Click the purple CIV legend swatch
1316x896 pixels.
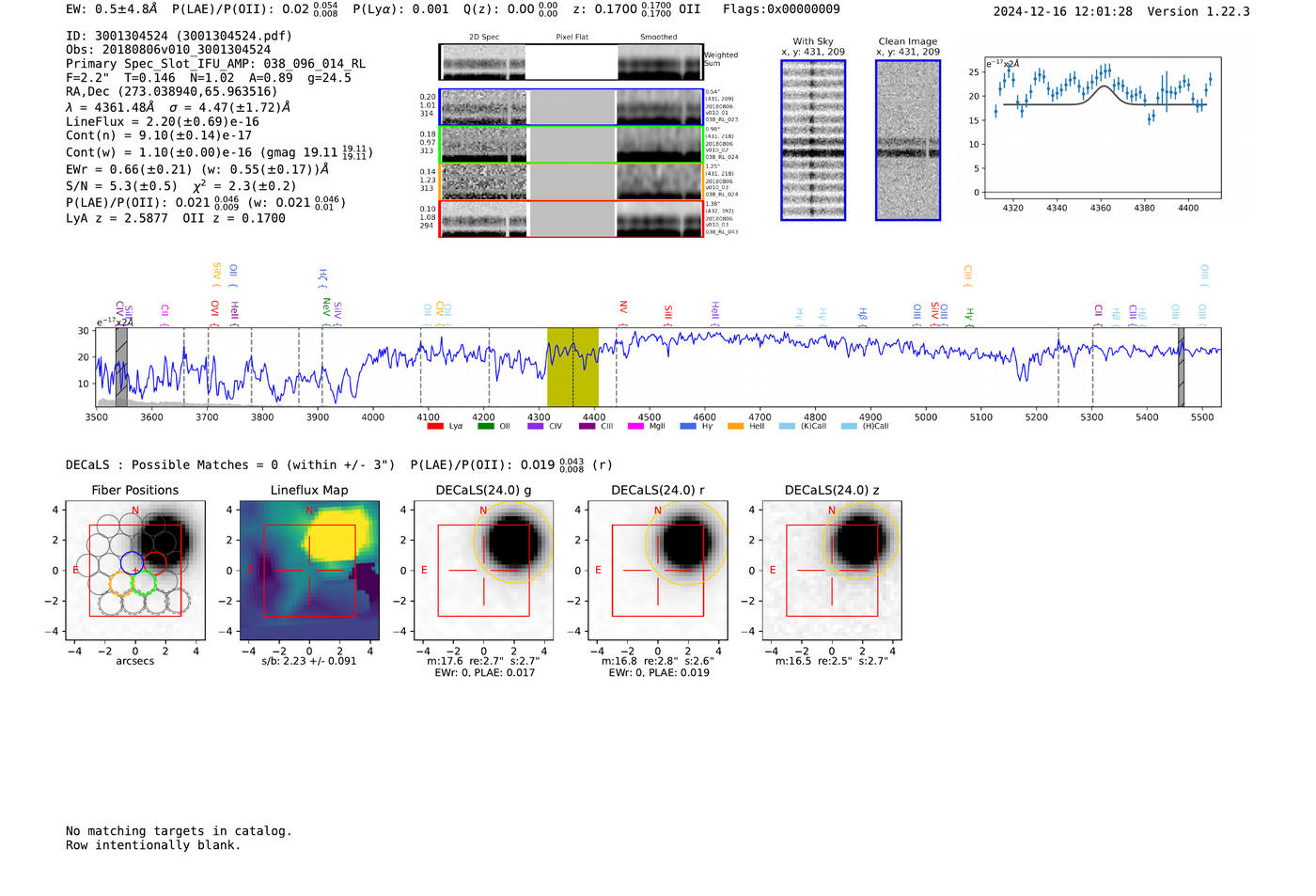(x=536, y=427)
